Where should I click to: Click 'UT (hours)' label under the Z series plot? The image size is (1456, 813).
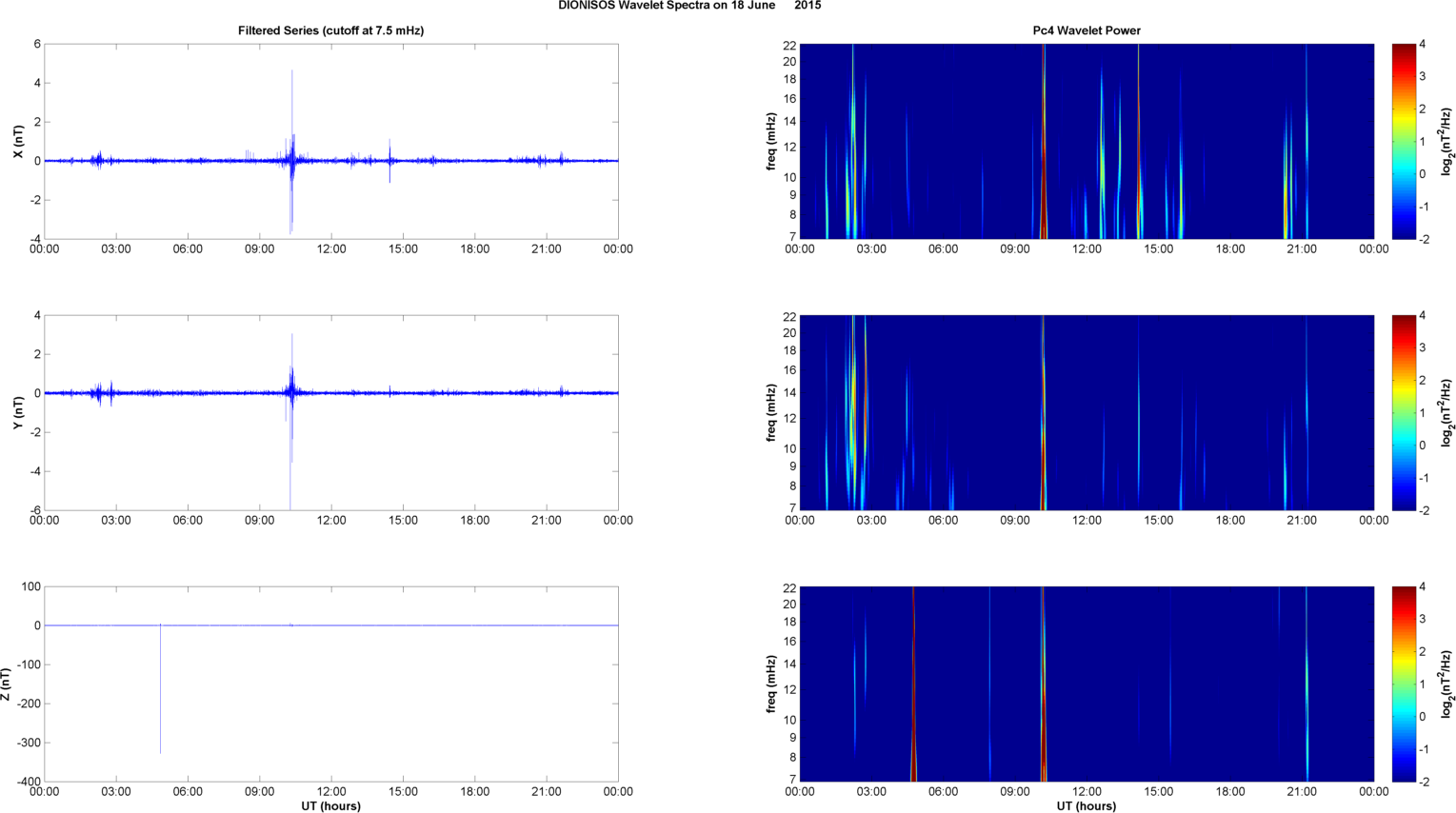tap(330, 806)
